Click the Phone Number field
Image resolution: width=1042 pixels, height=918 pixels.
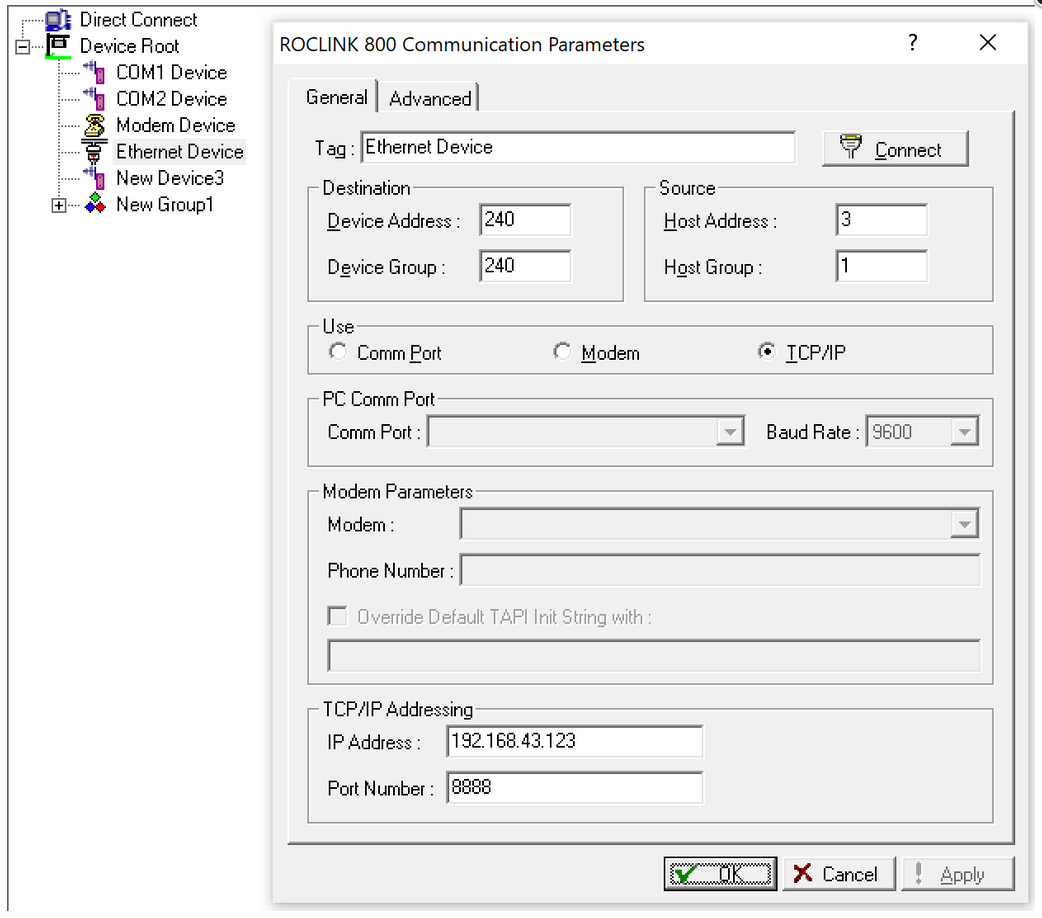tap(720, 570)
